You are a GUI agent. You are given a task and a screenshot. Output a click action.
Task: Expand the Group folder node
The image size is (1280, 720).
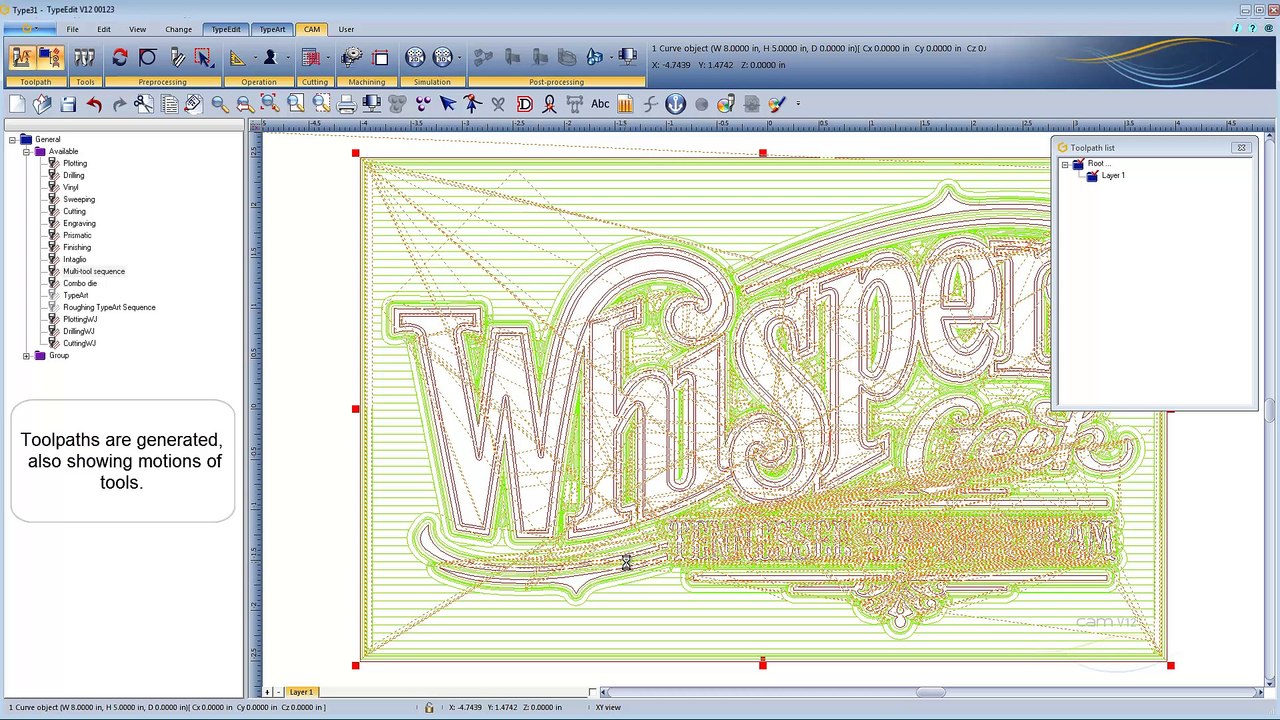tap(26, 356)
